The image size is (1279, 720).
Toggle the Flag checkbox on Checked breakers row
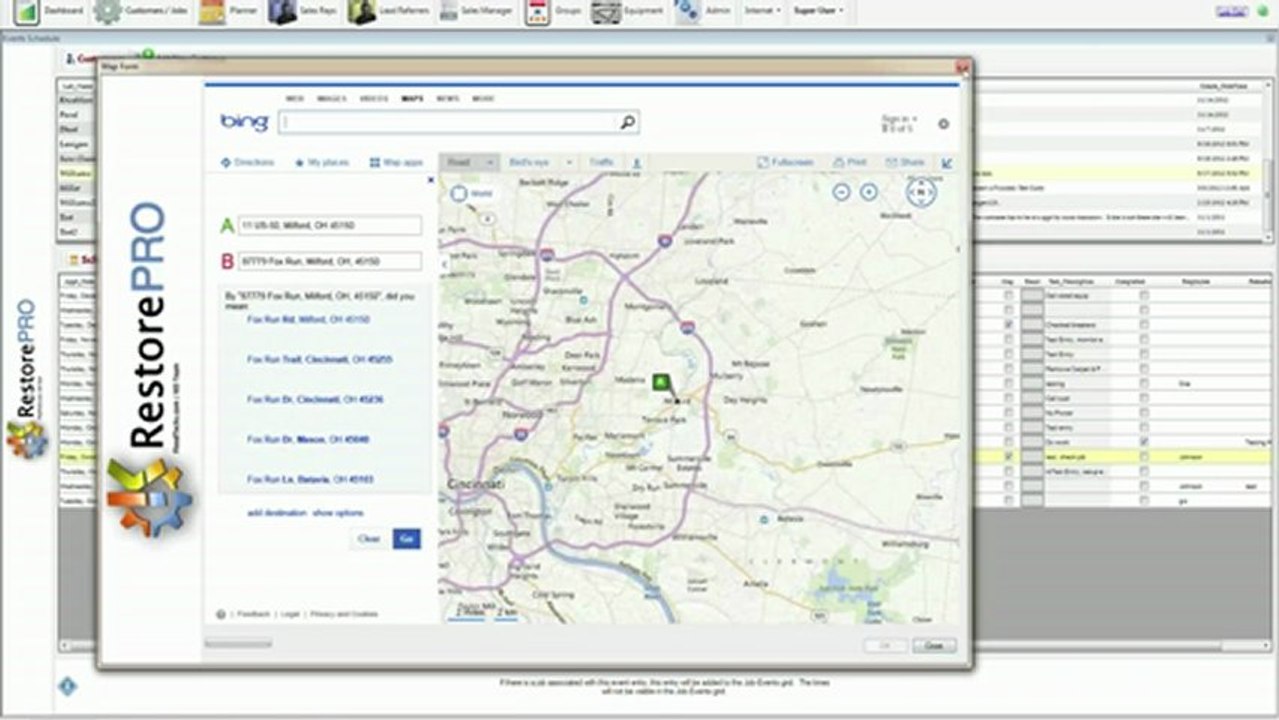(x=1008, y=325)
